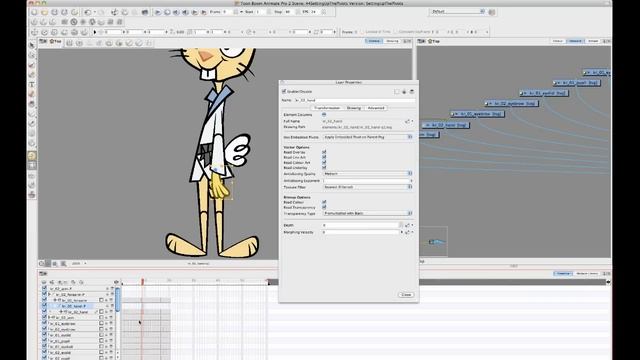This screenshot has height=360, width=640.
Task: Toggle the Enable/Disable checkbox in Layer Properties
Action: click(284, 91)
